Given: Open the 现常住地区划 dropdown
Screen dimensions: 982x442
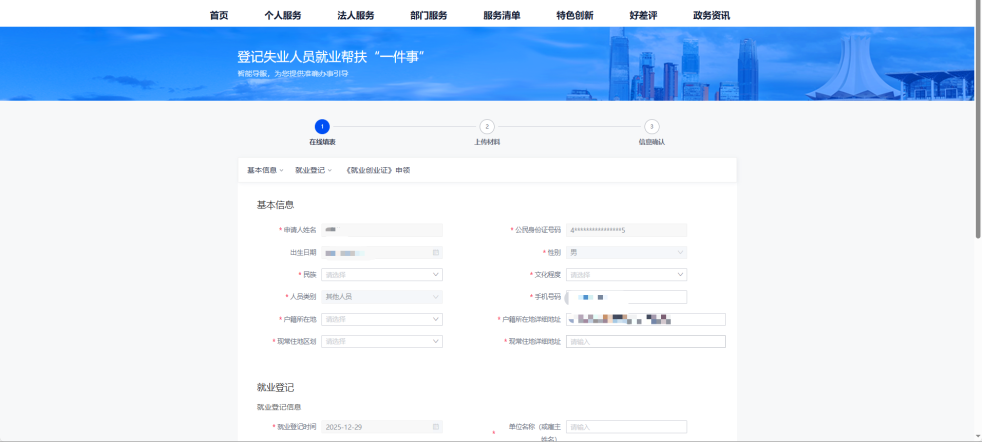Looking at the screenshot, I should 382,341.
